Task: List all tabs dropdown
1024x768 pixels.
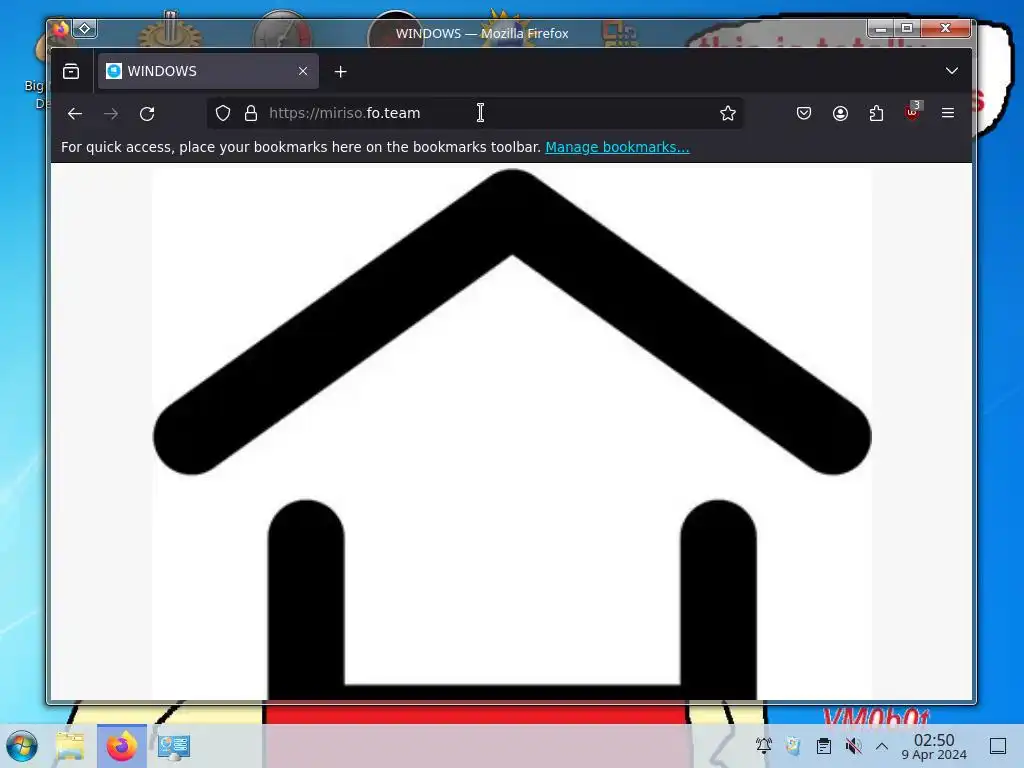Action: click(952, 71)
